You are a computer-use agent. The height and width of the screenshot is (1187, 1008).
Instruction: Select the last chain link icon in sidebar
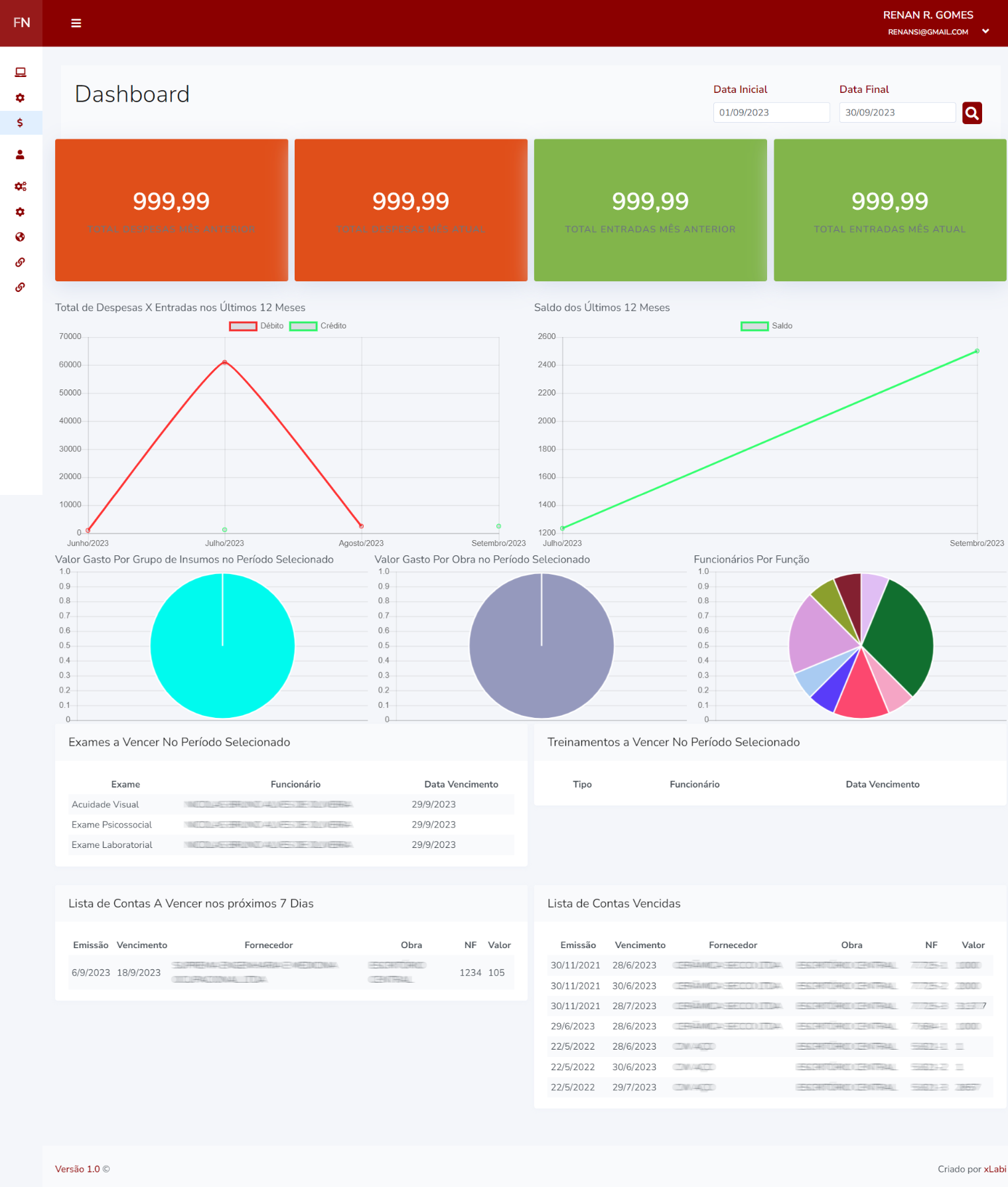click(x=21, y=287)
